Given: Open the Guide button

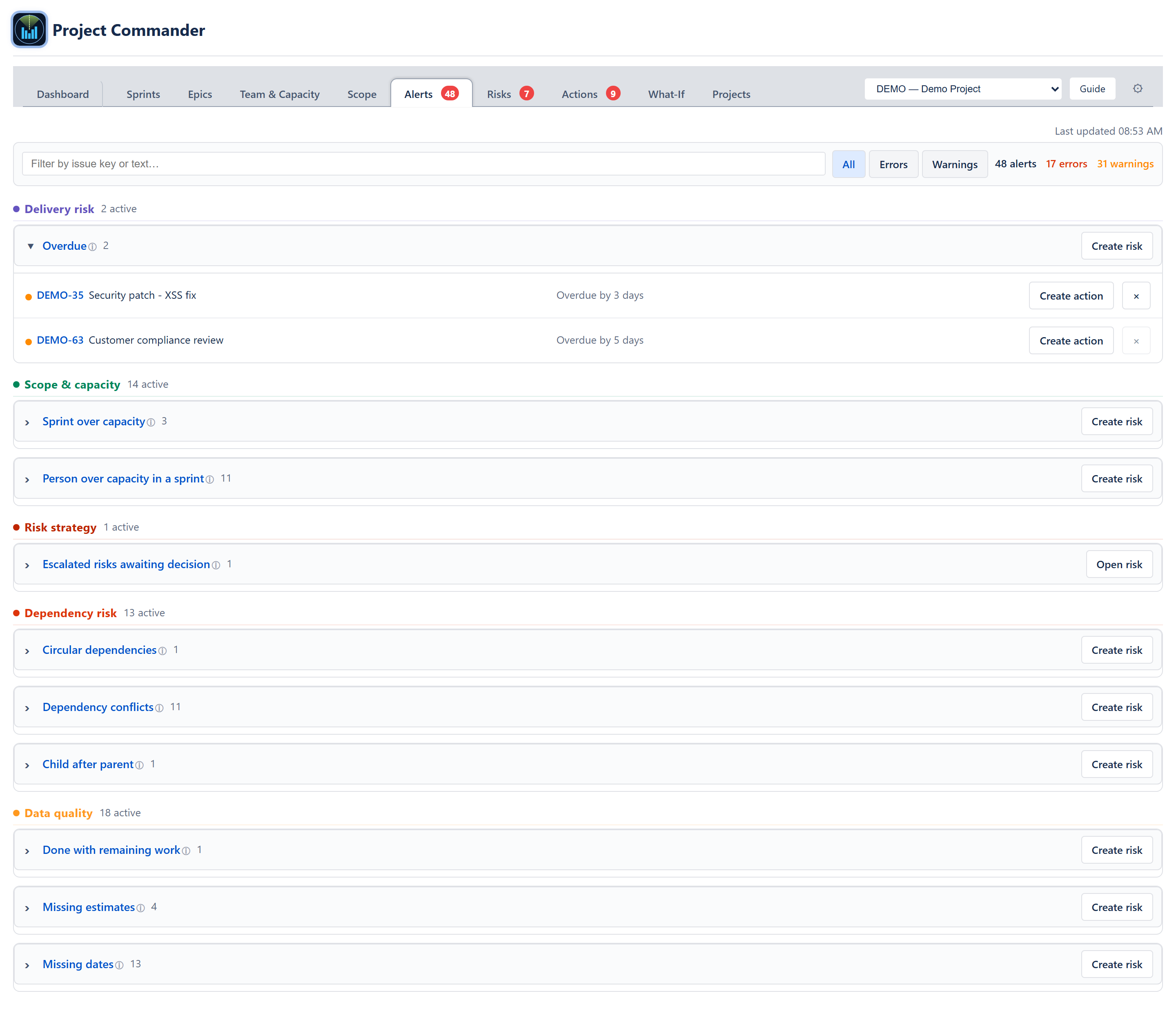Looking at the screenshot, I should pos(1092,89).
